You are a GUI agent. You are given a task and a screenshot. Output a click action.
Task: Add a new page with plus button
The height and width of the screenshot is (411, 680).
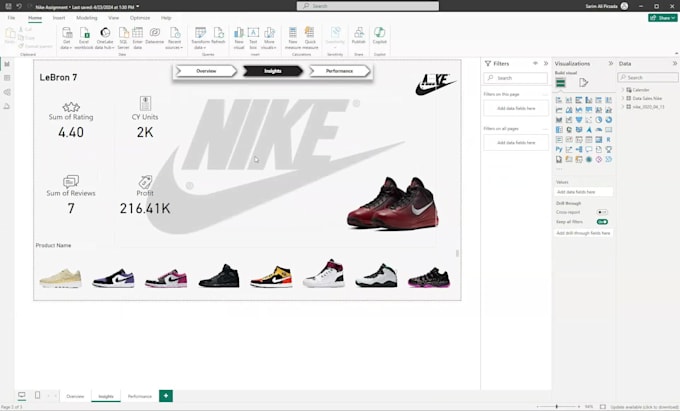(165, 396)
